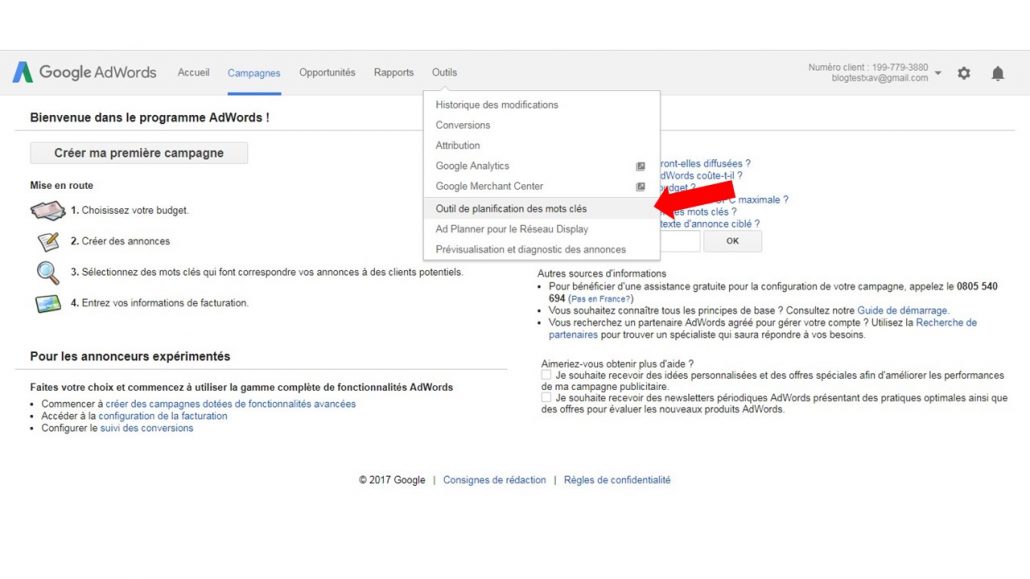Click Entrez vos informations de facturation text
1030x579 pixels.
pyautogui.click(x=165, y=303)
